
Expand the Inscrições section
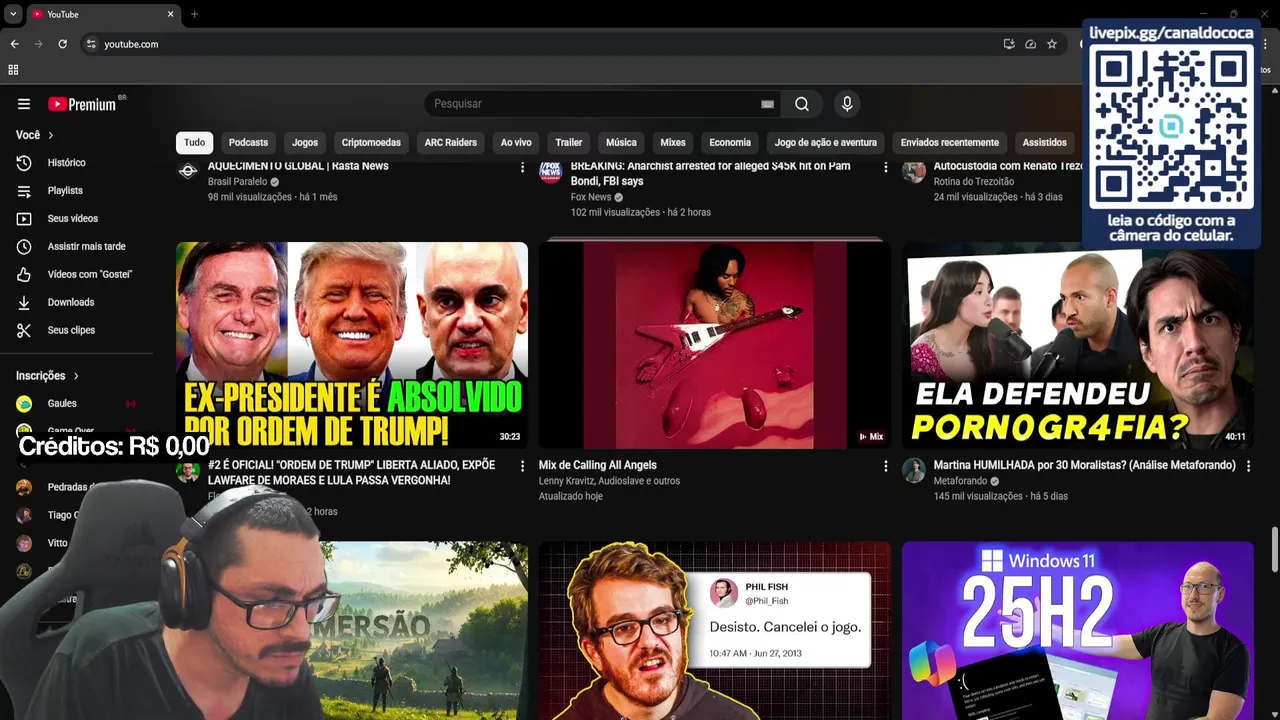48,376
